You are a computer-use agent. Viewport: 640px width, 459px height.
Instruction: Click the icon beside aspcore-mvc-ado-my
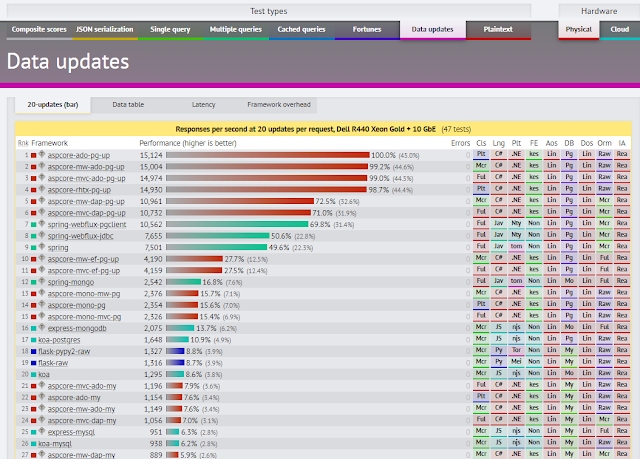(42, 385)
